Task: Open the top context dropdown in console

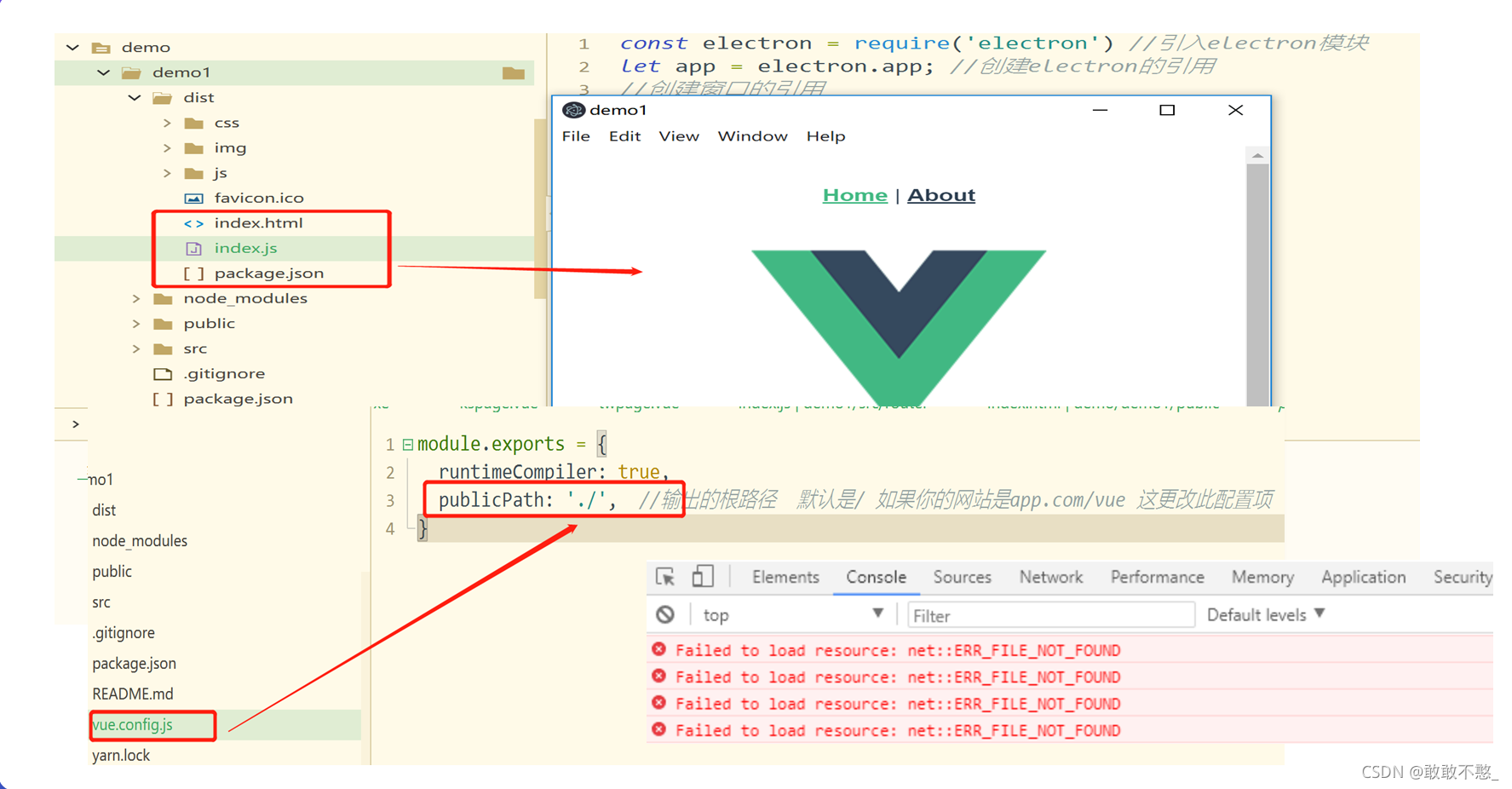Action: coord(794,614)
